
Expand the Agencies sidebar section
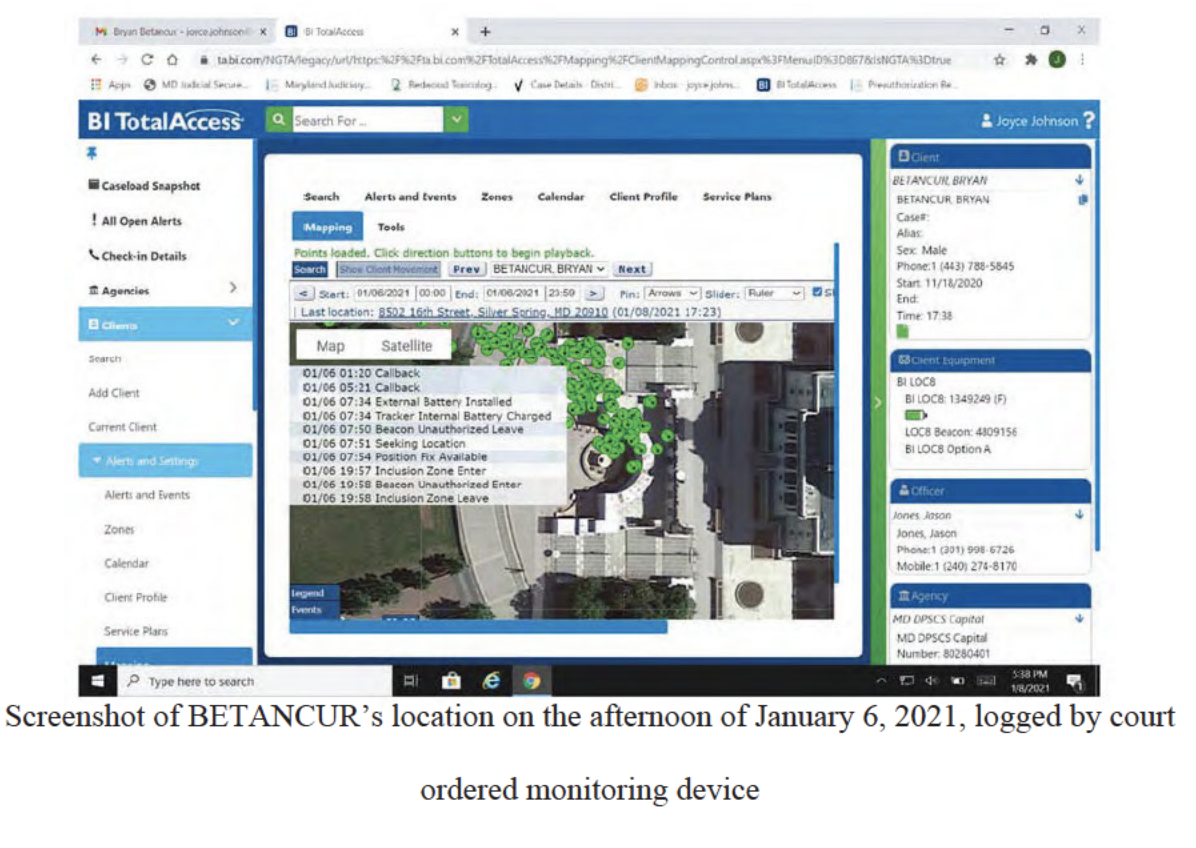[233, 287]
